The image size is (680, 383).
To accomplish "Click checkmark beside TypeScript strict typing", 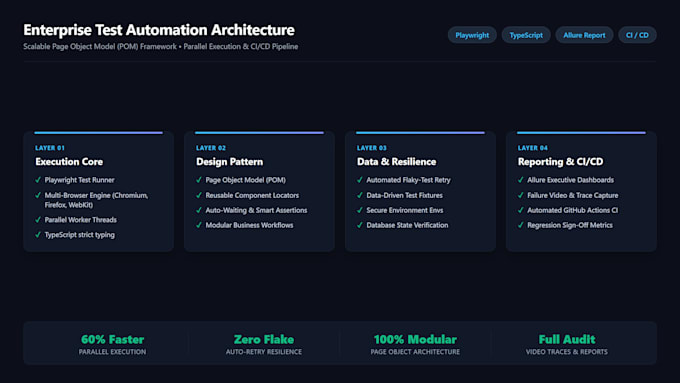I will 38,234.
